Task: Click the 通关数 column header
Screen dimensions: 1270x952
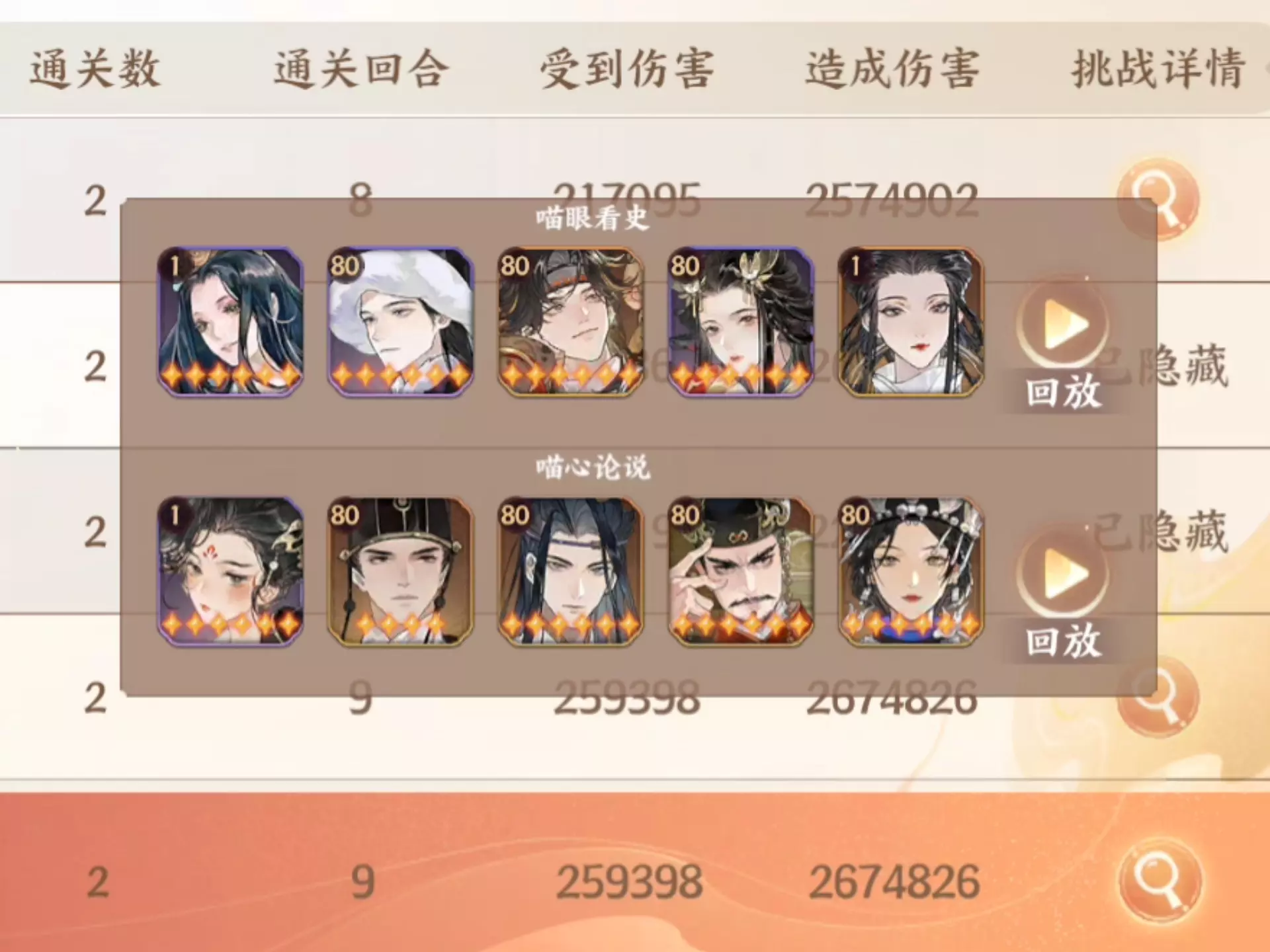Action: [x=95, y=69]
